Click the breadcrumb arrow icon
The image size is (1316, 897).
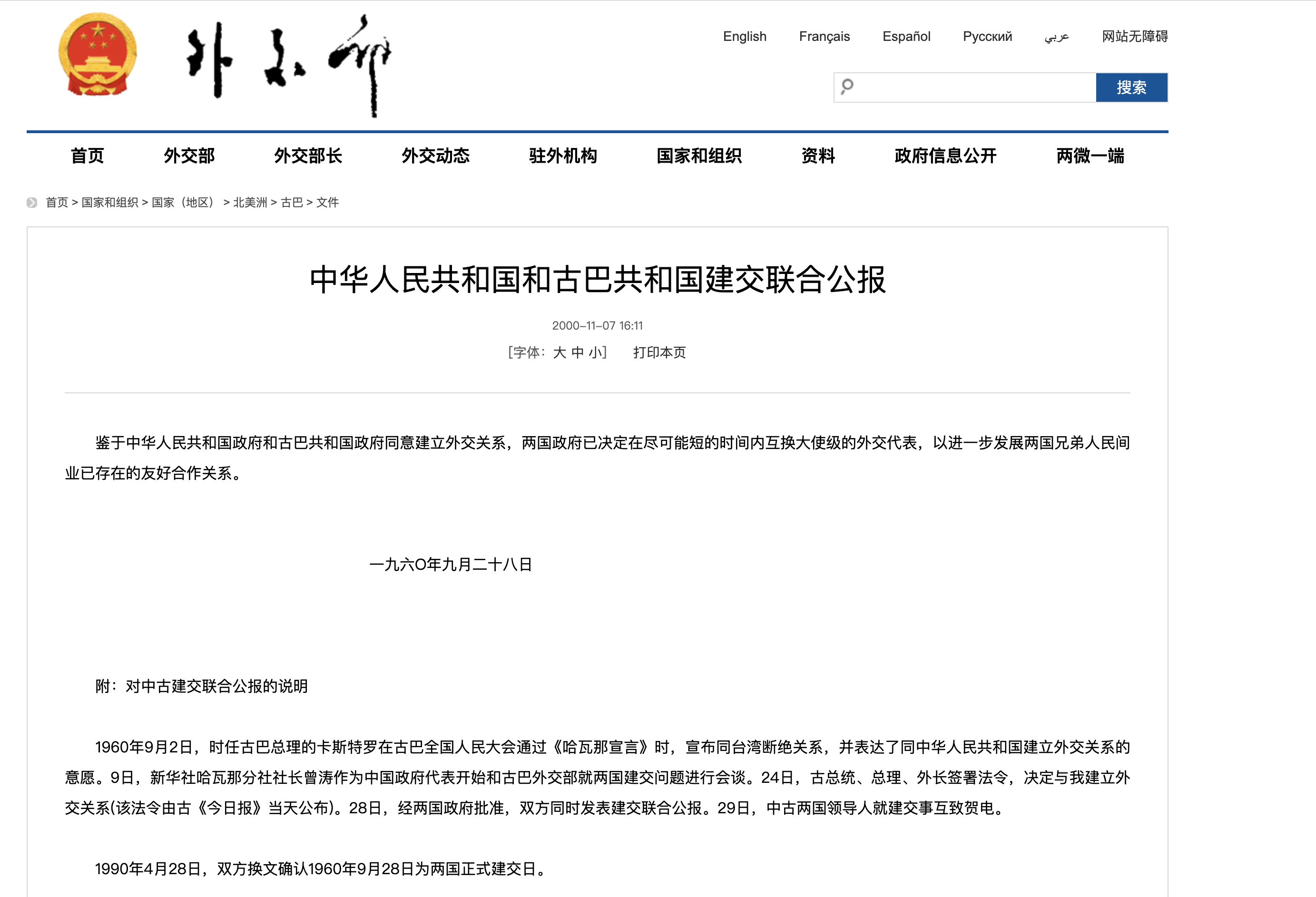click(x=32, y=203)
